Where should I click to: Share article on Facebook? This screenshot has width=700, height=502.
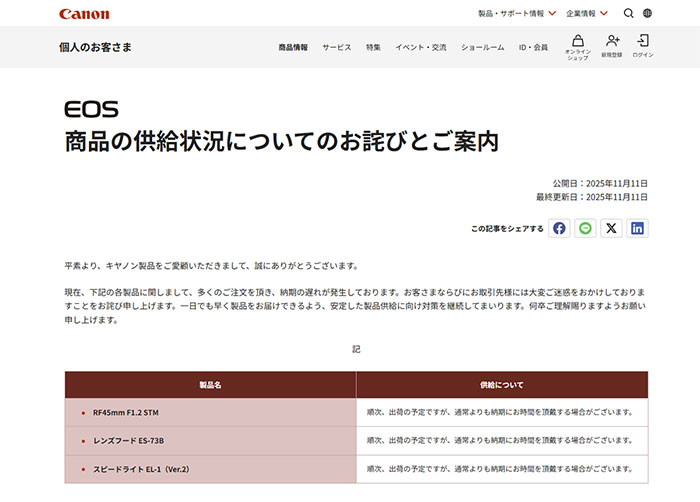559,228
